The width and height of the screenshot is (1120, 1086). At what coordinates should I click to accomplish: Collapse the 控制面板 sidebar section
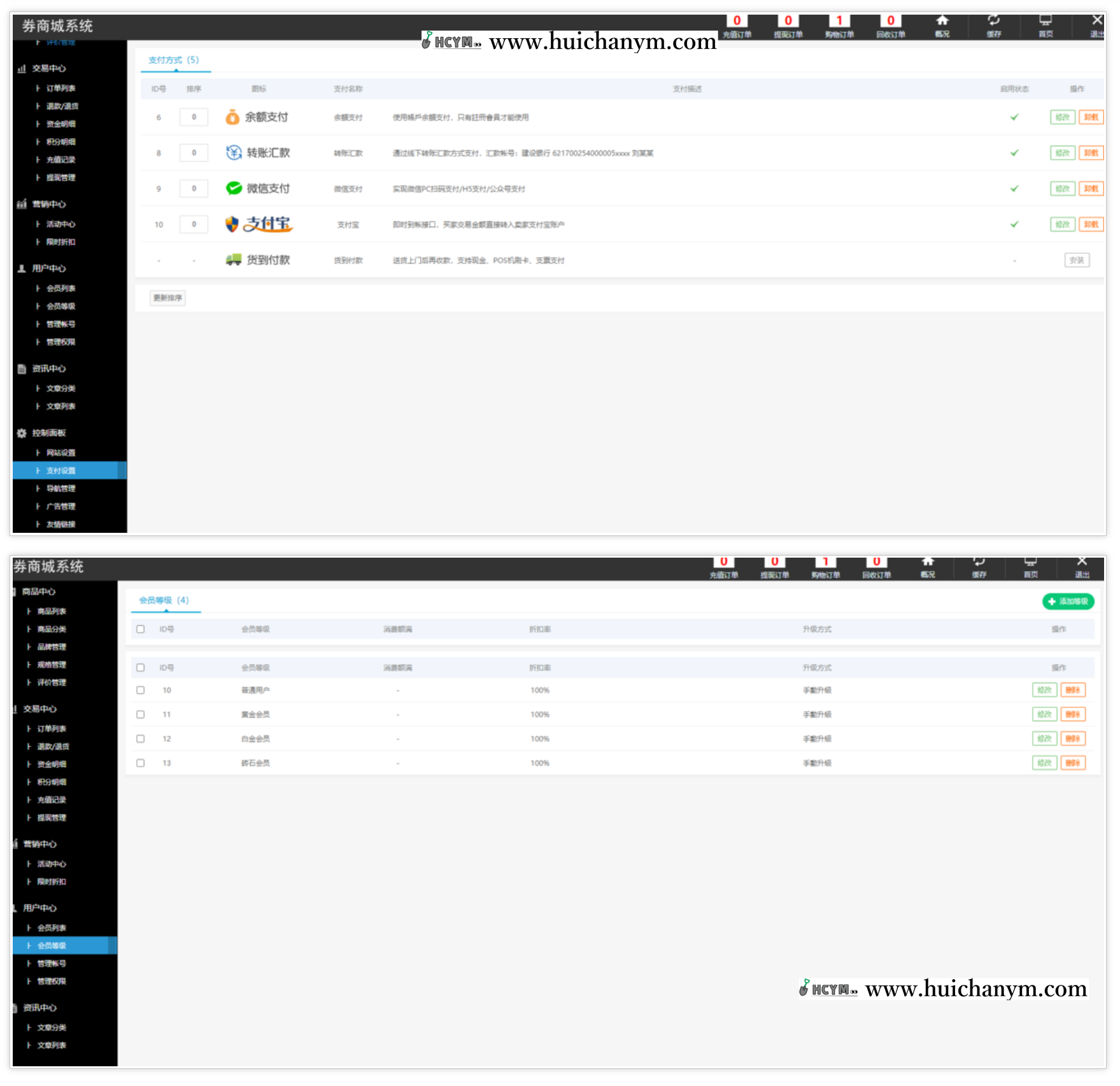click(x=49, y=433)
